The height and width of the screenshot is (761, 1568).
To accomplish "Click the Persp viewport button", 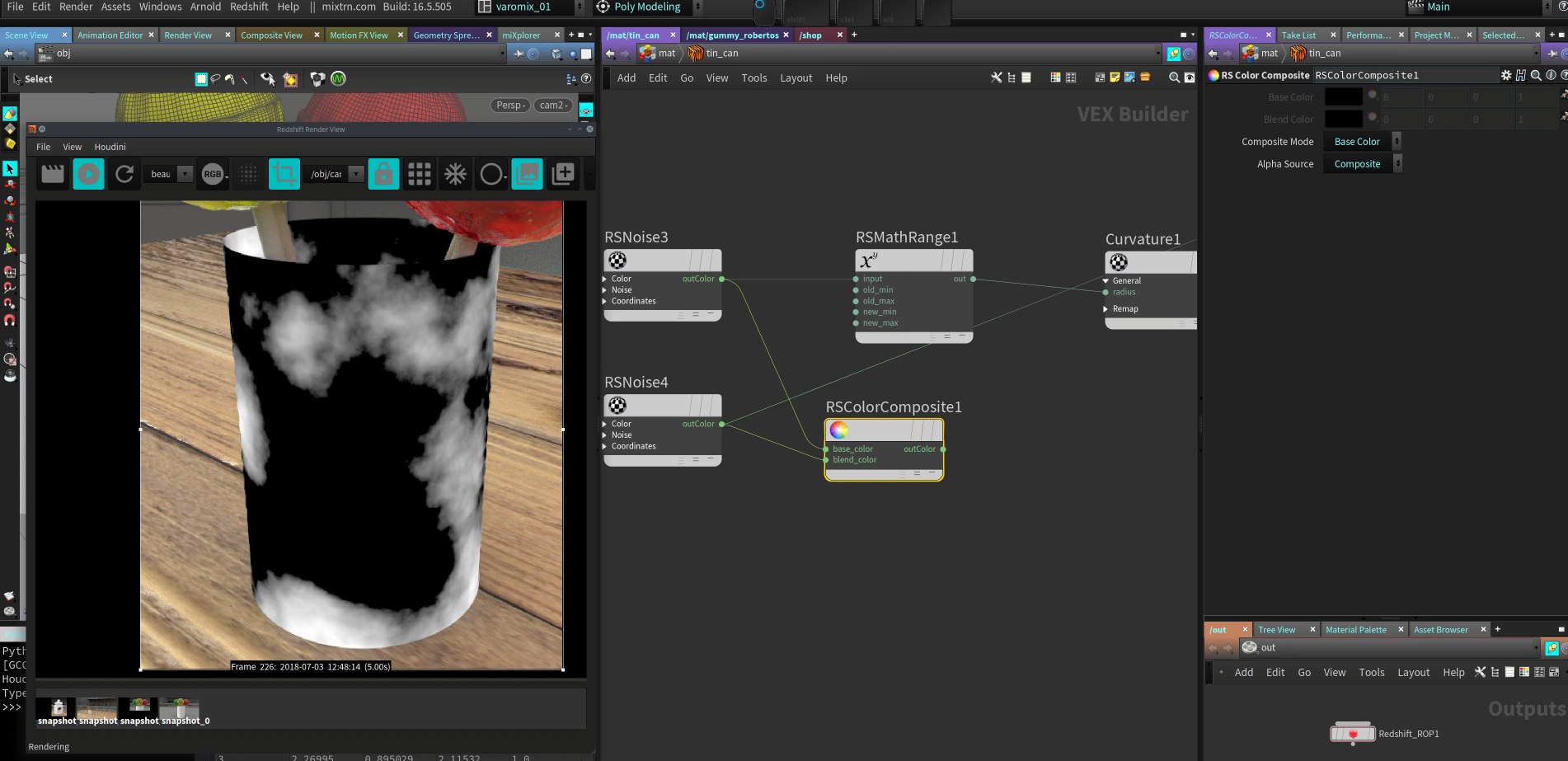I will (x=510, y=106).
